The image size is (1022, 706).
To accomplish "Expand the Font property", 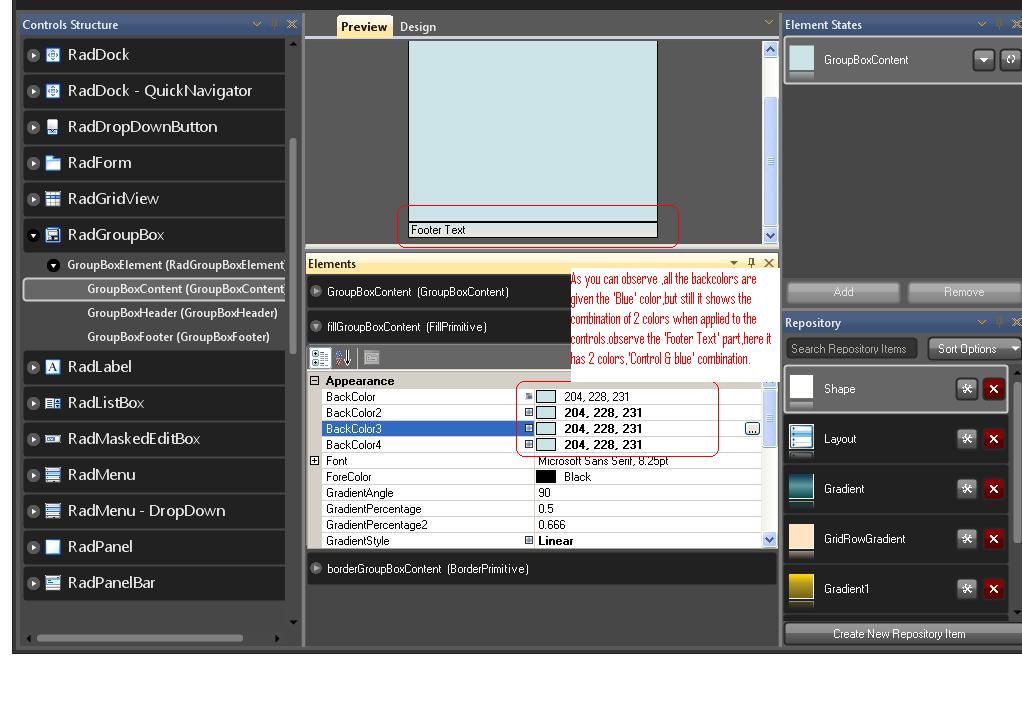I will 315,461.
